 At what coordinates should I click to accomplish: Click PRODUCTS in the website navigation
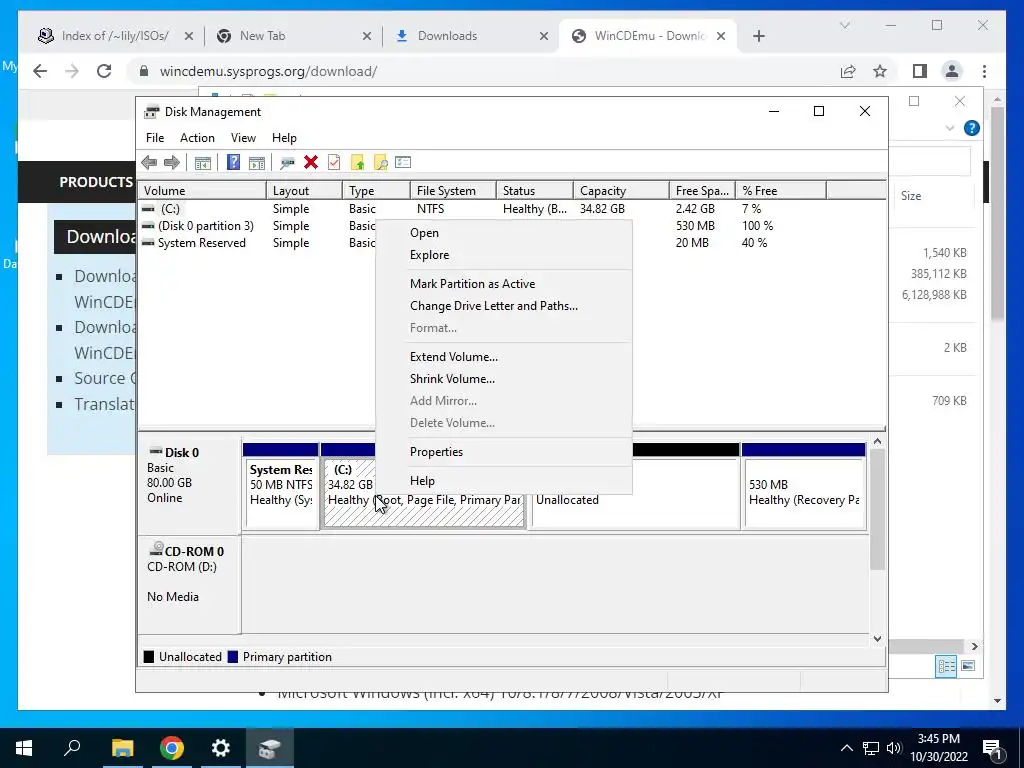click(96, 182)
